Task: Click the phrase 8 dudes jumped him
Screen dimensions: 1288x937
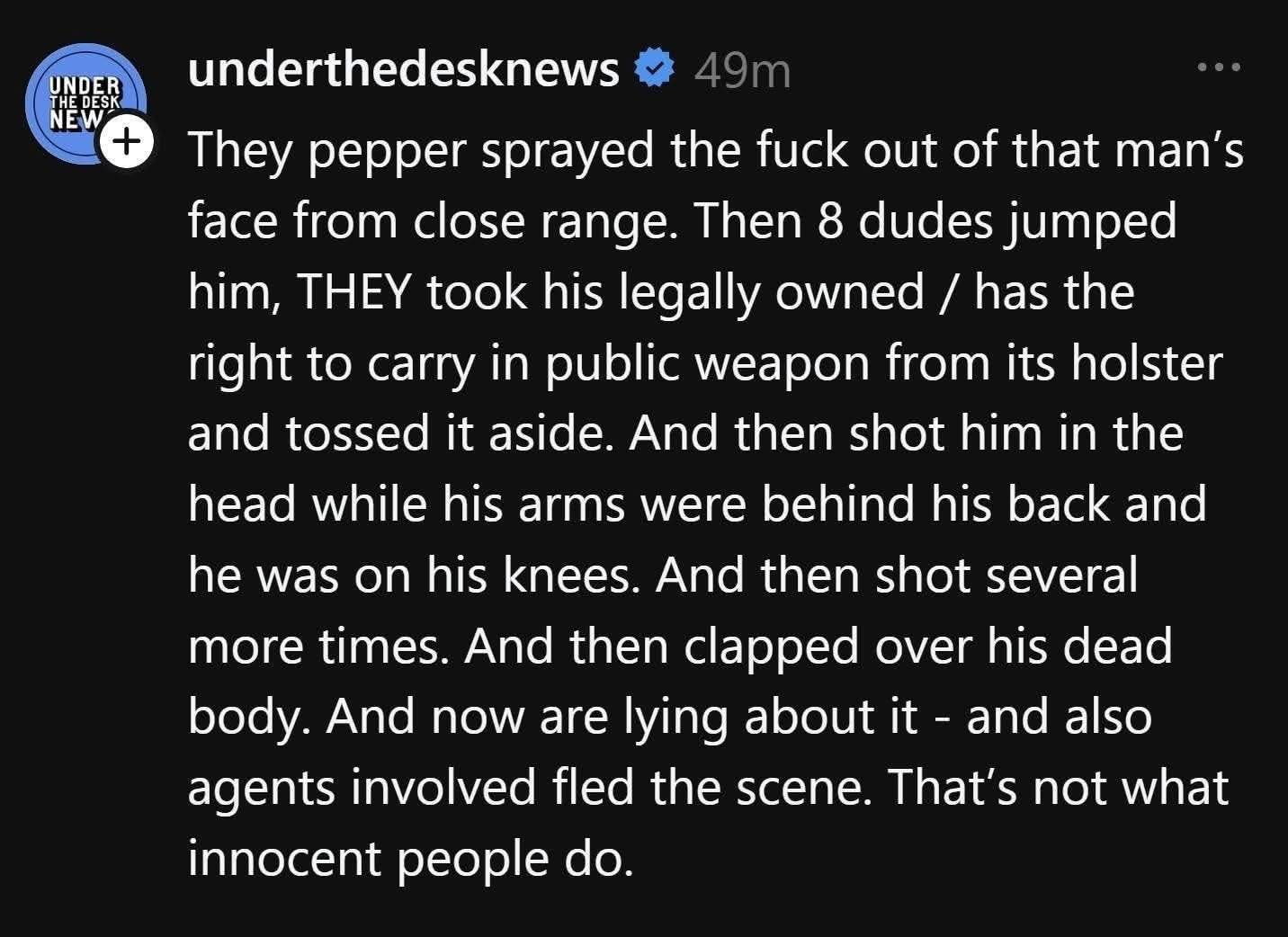Action: pos(998,221)
